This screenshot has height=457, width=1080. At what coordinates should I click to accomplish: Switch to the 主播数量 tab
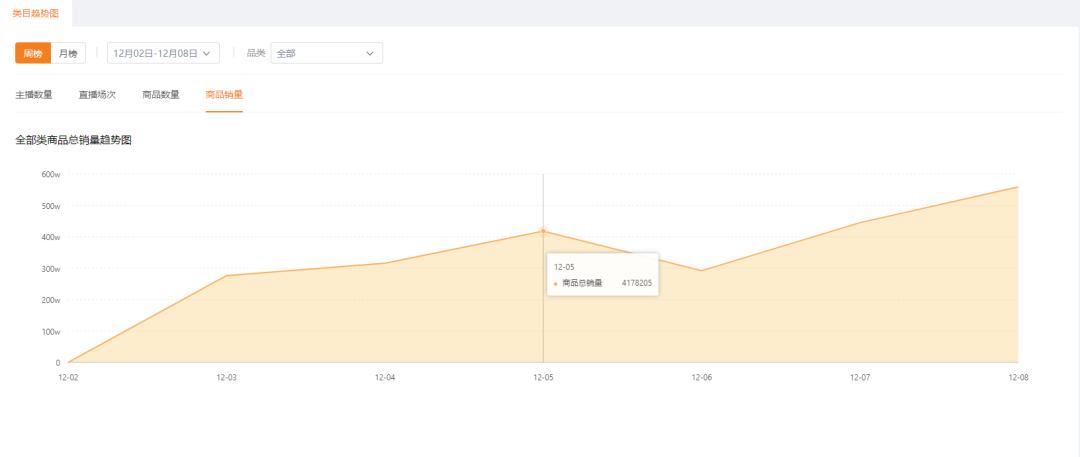(34, 95)
